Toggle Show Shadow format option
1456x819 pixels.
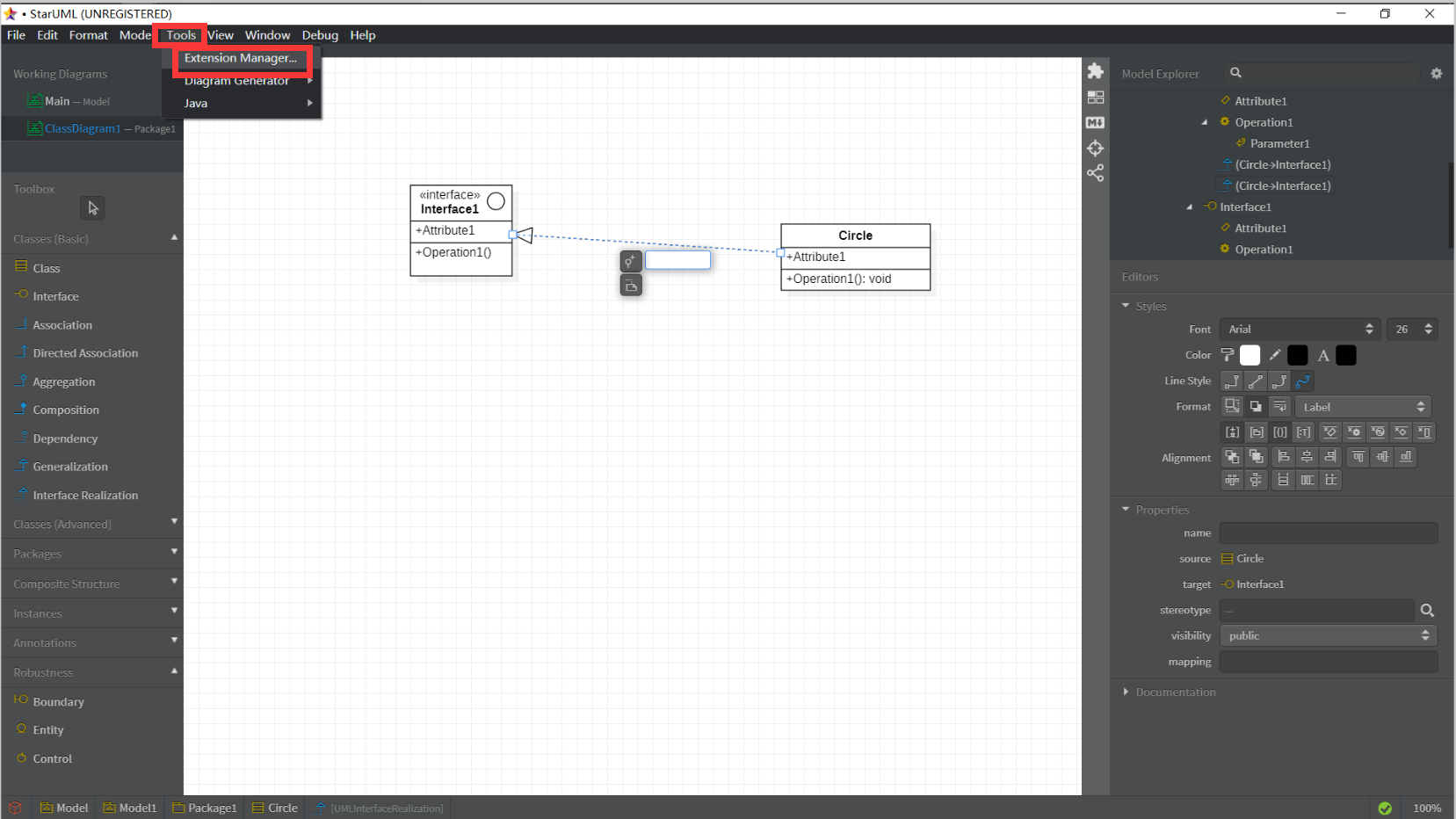1256,406
